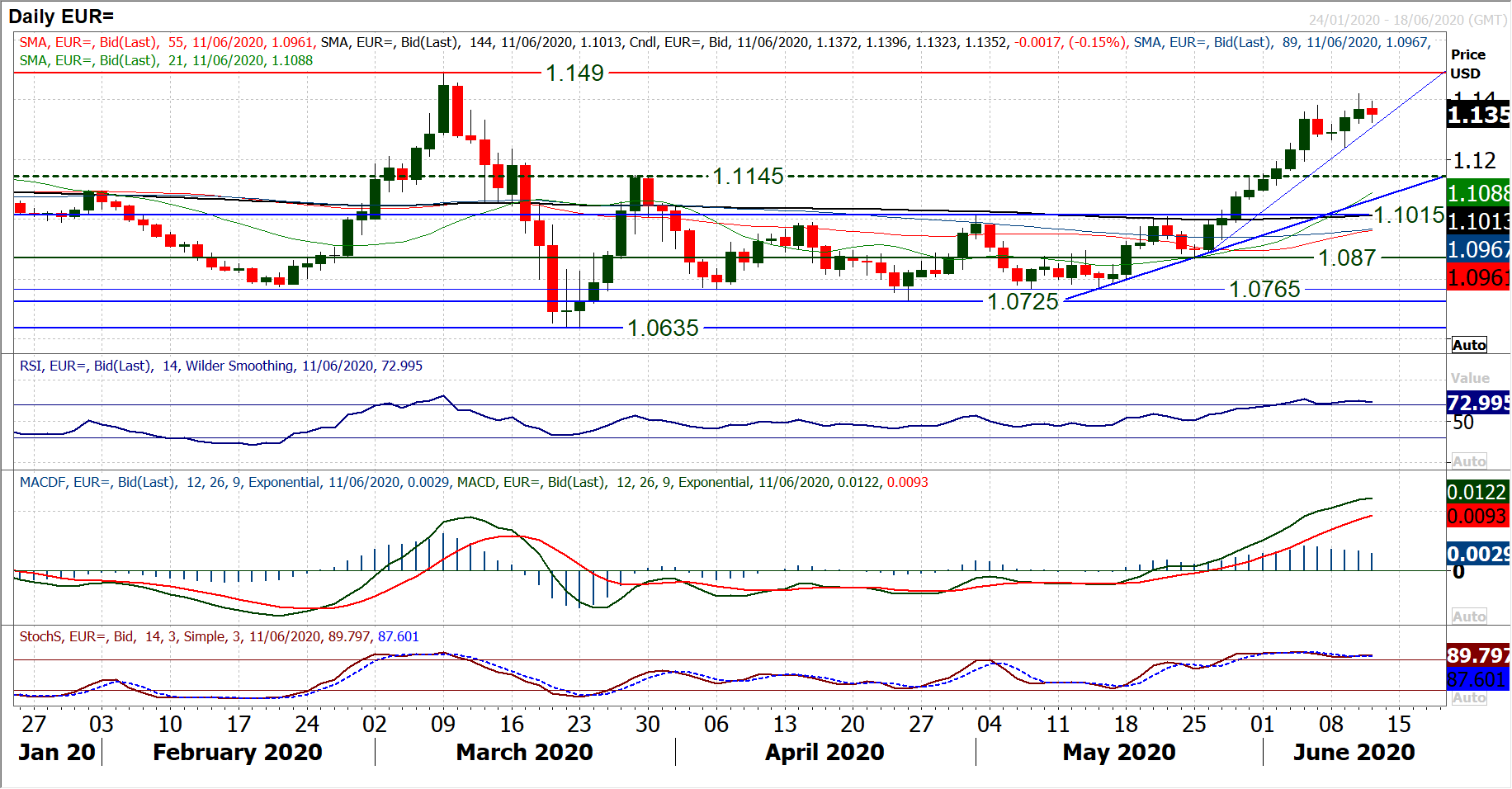Click the 1.0635 support level label
Screen dimensions: 1512x789
663,328
